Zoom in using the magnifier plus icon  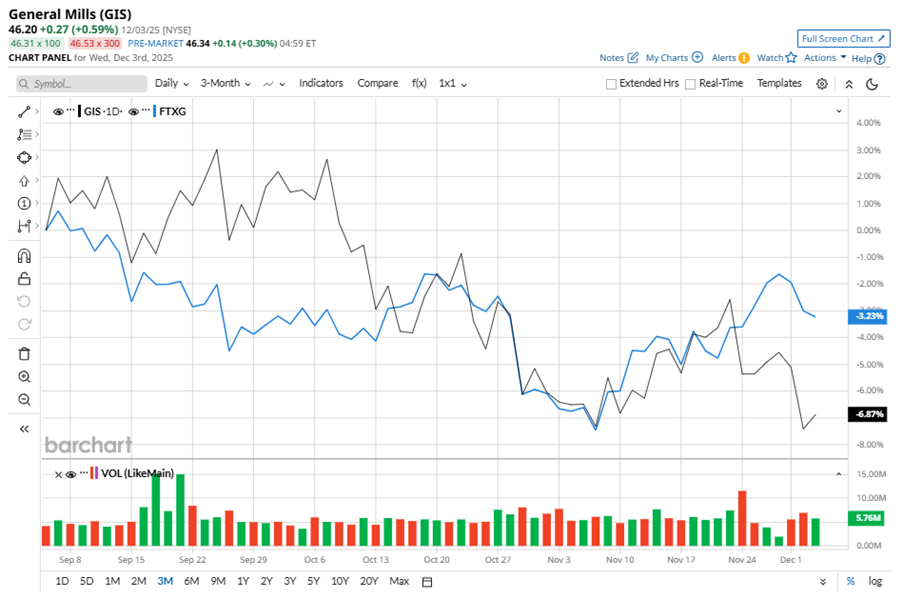click(24, 377)
